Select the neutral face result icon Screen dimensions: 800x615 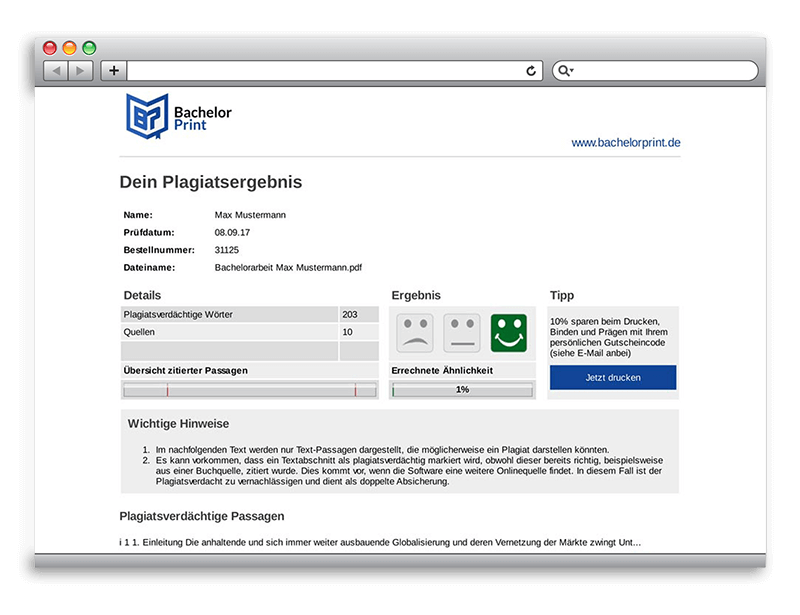462,333
